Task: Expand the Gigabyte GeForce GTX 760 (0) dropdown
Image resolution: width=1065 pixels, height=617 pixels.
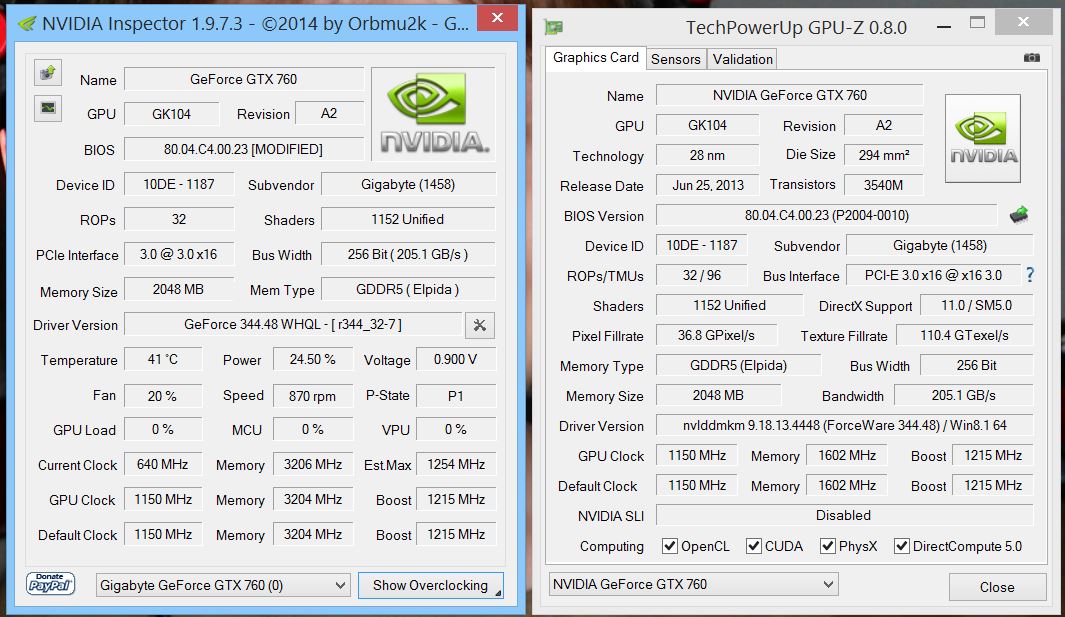Action: 223,585
